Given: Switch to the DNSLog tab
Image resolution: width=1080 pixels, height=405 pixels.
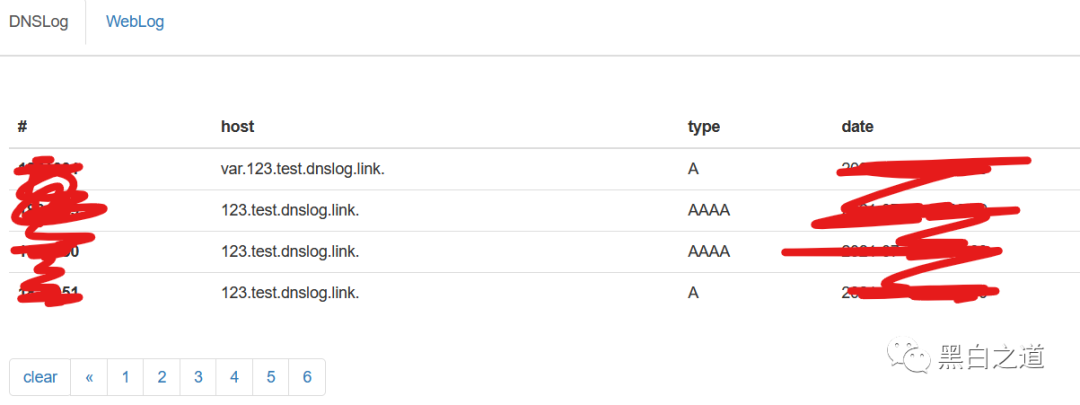Looking at the screenshot, I should [39, 22].
